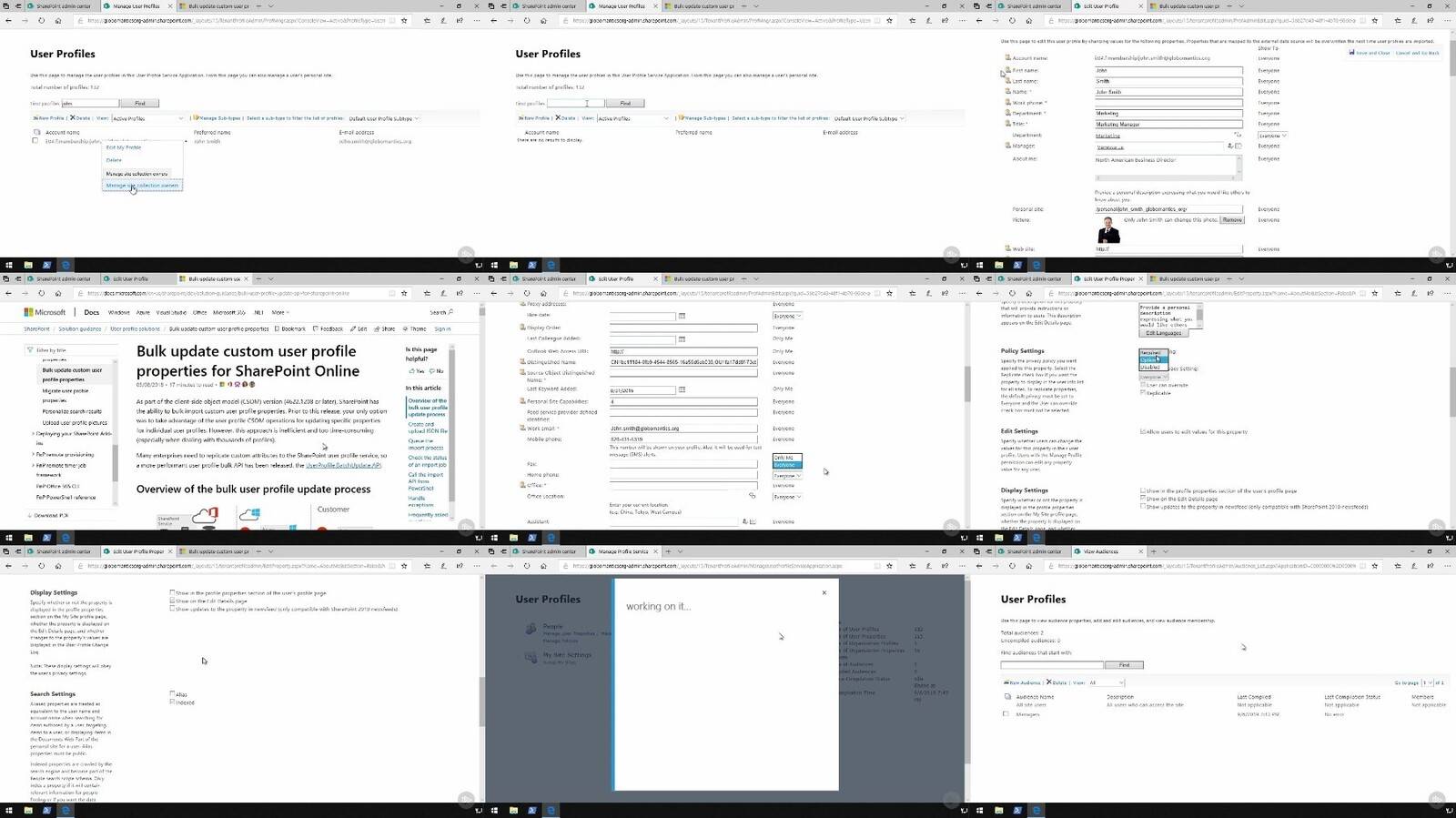
Task: Open the UserProfile.BatchUpdate.API link in Docs article
Action: coord(343,465)
